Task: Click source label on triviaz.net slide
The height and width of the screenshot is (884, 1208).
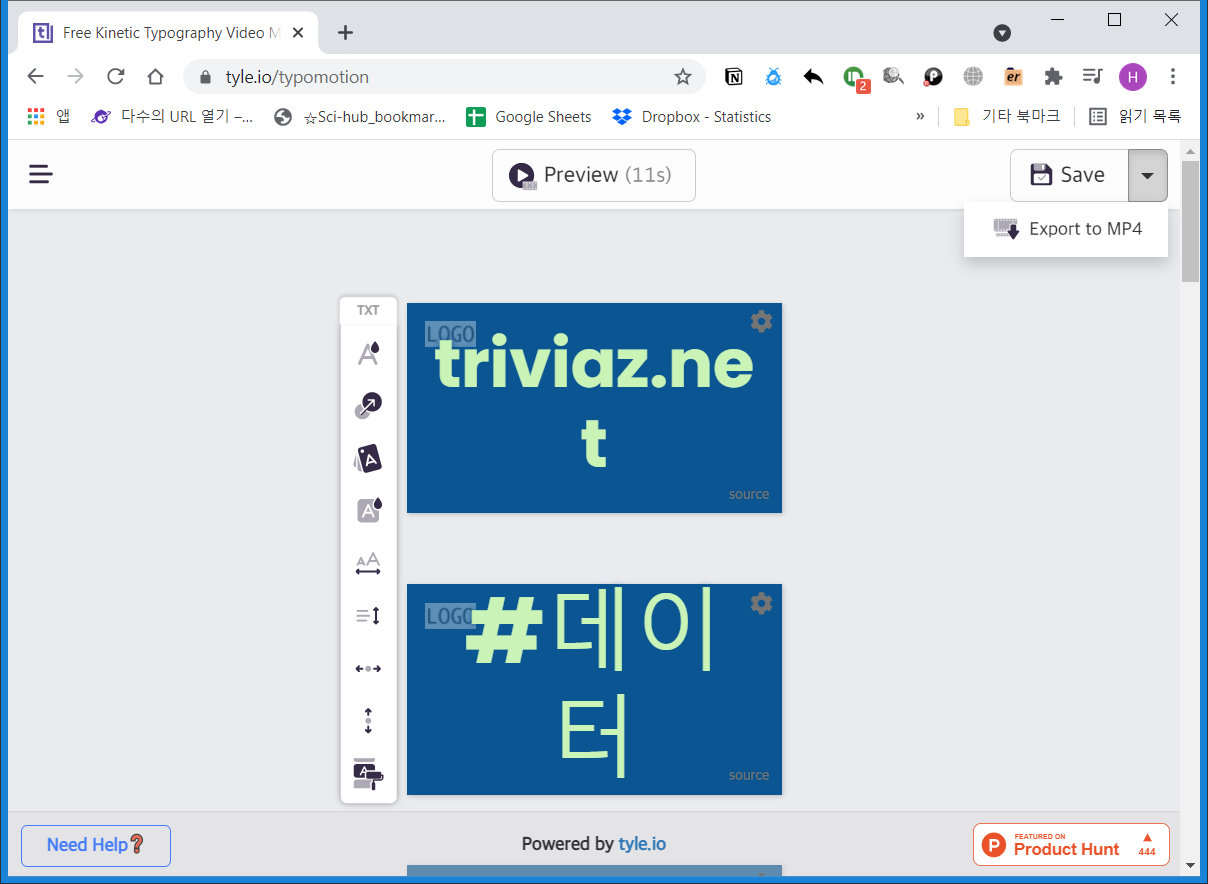Action: [749, 494]
